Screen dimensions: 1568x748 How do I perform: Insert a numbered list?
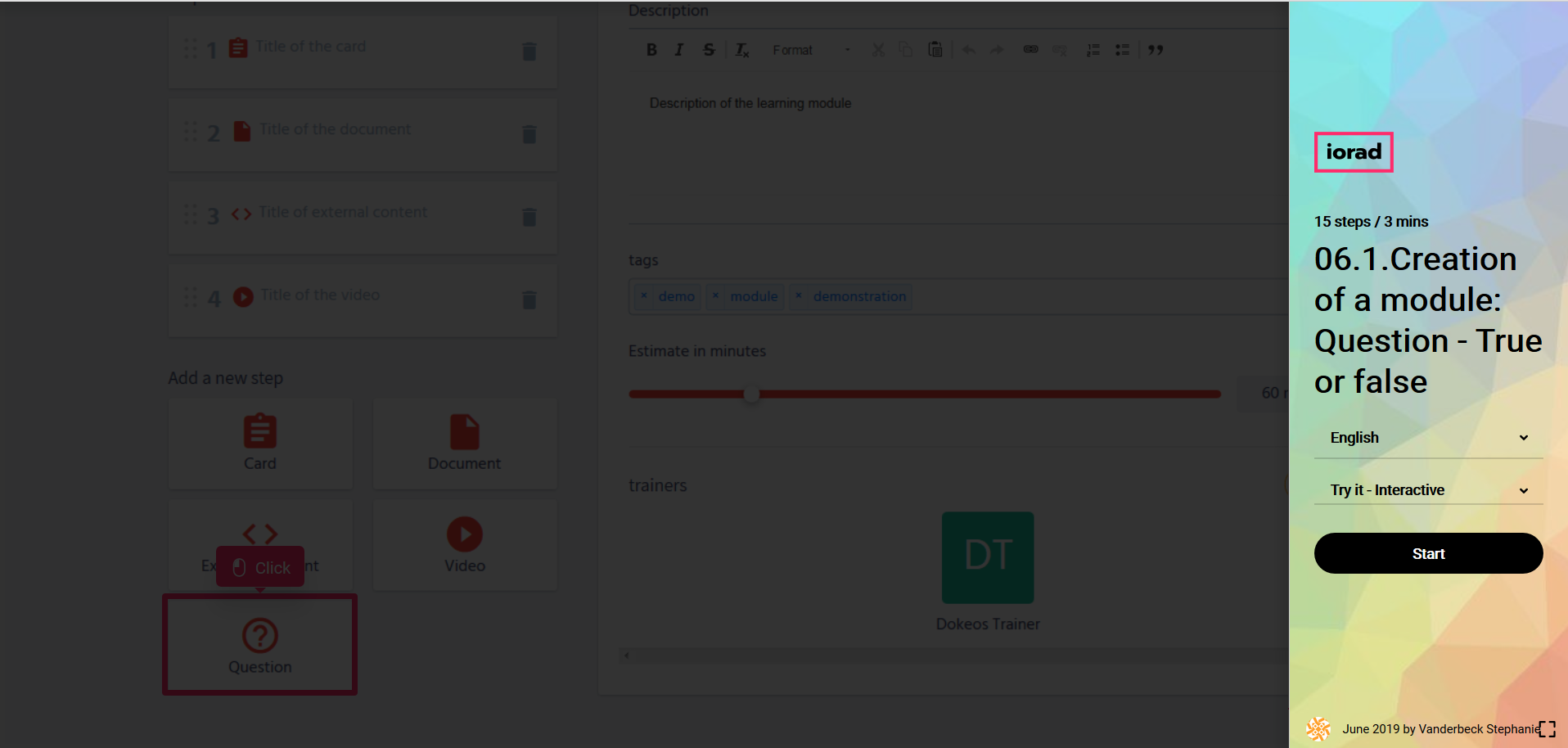pos(1093,50)
